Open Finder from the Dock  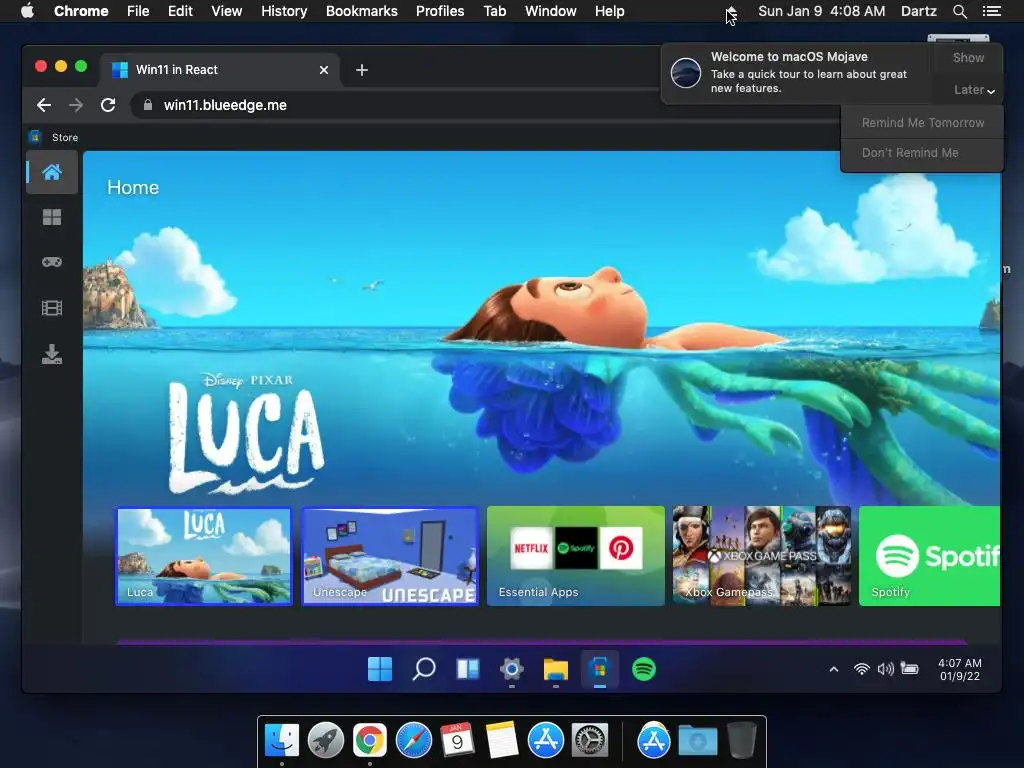(x=282, y=741)
